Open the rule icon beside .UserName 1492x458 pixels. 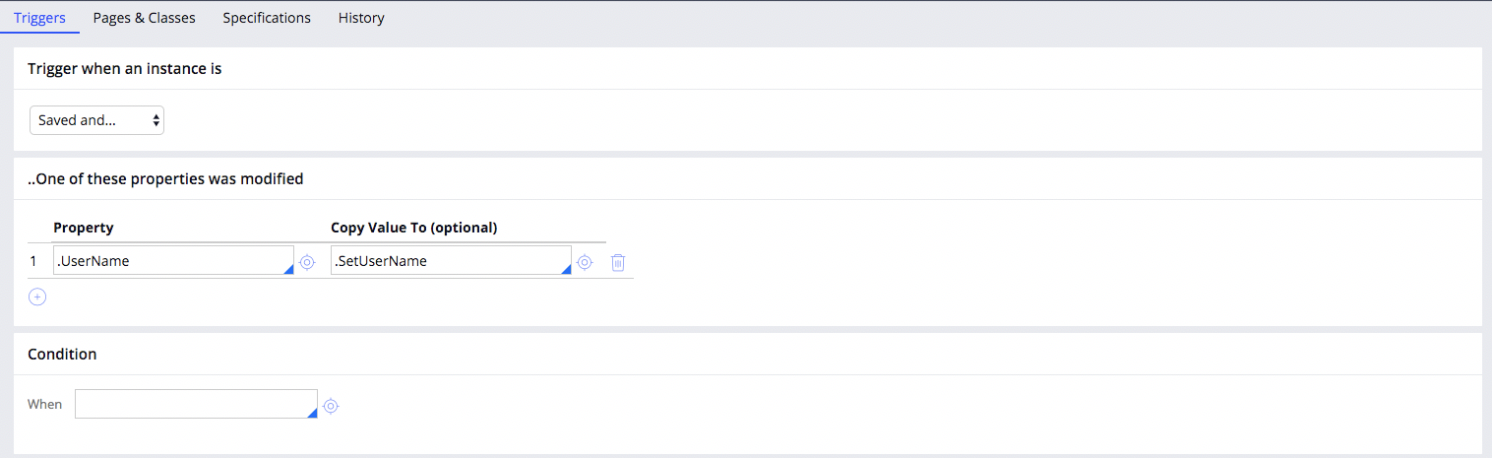point(307,262)
